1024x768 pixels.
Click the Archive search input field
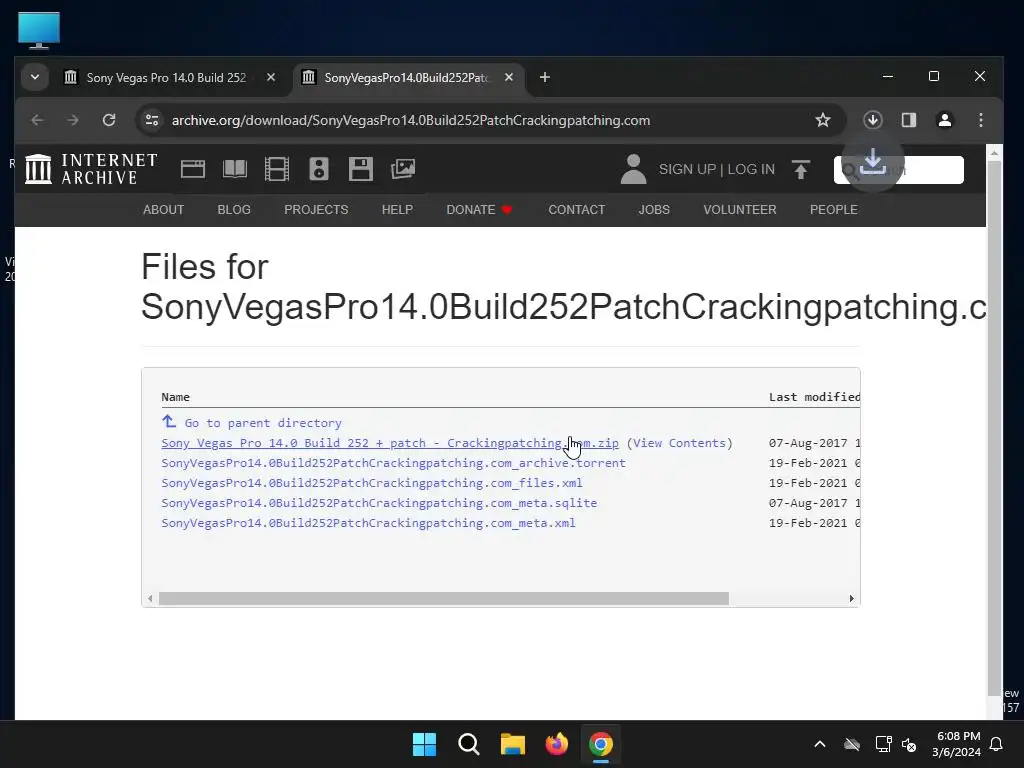point(899,170)
